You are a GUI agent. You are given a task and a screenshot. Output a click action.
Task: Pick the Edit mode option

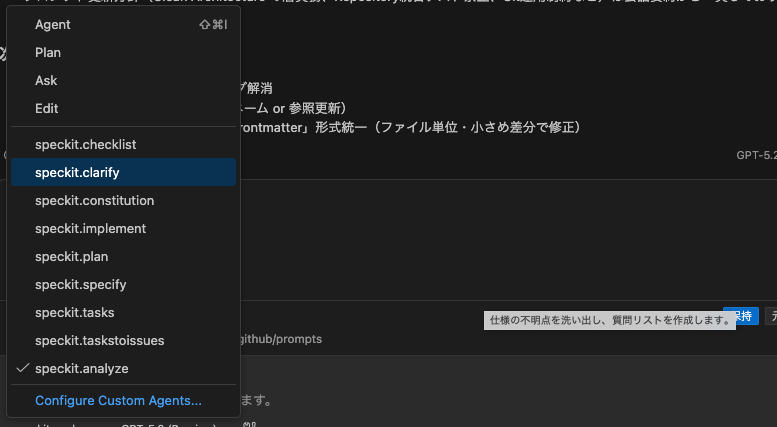tap(123, 108)
